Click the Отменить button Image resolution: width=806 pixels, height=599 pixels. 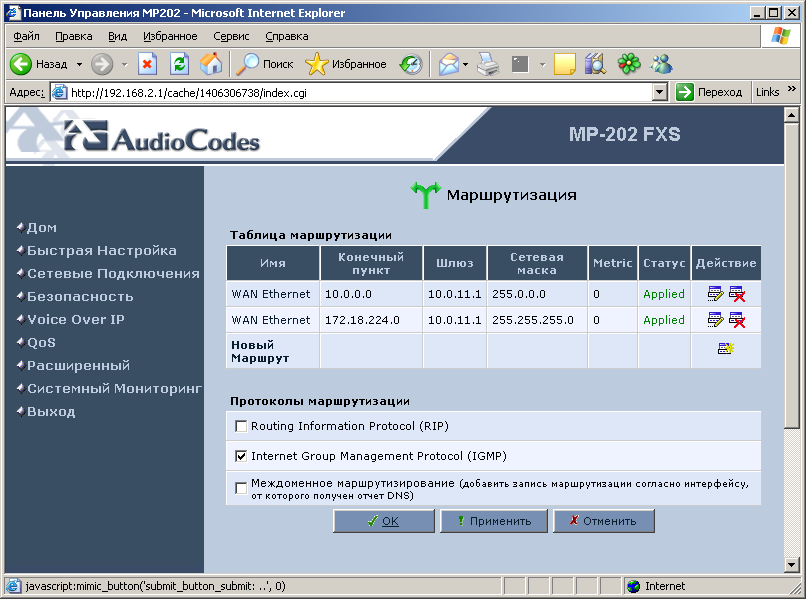pyautogui.click(x=604, y=521)
